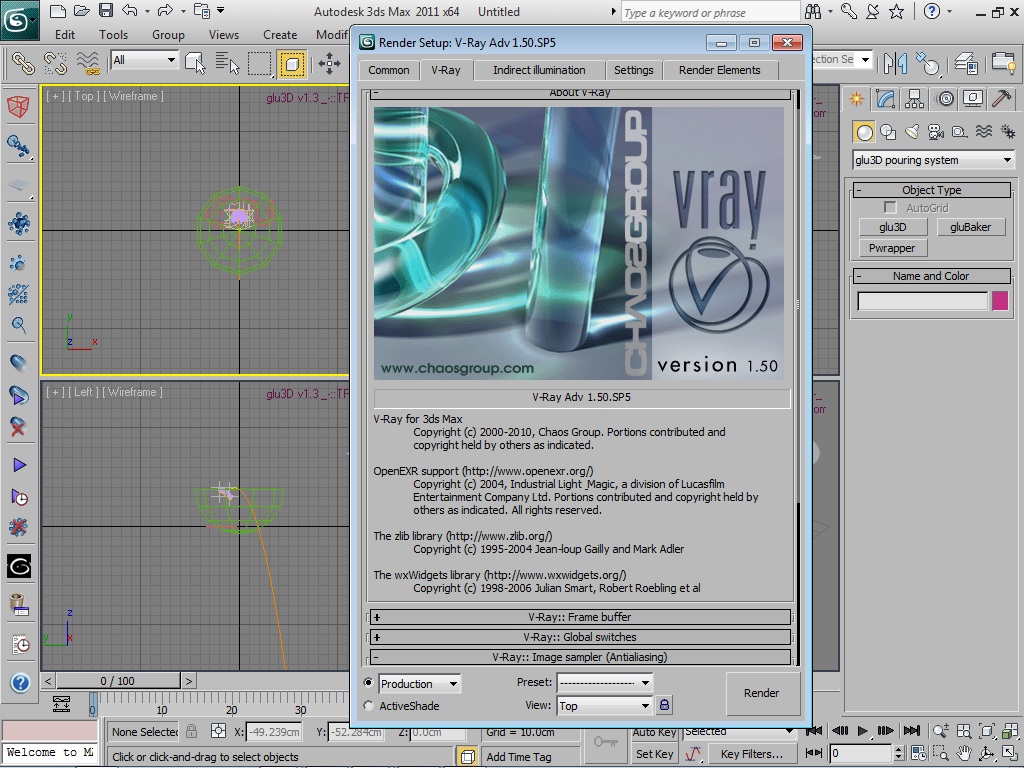Toggle the Lock View padlock button
Image resolution: width=1024 pixels, height=768 pixels.
pos(664,705)
